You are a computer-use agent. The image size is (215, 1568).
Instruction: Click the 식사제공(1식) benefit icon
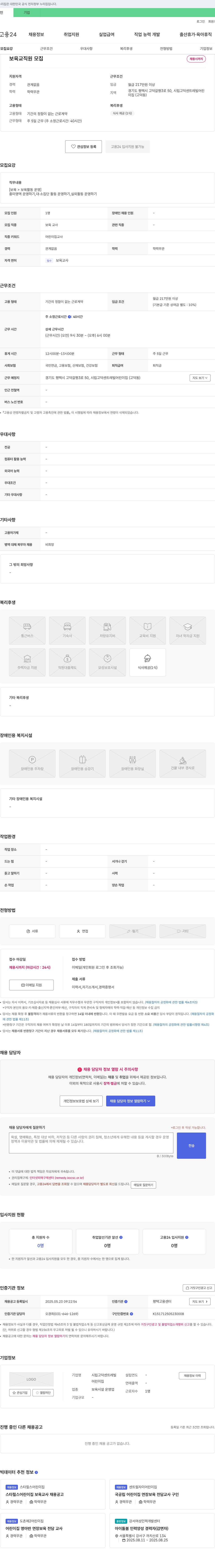[x=147, y=662]
